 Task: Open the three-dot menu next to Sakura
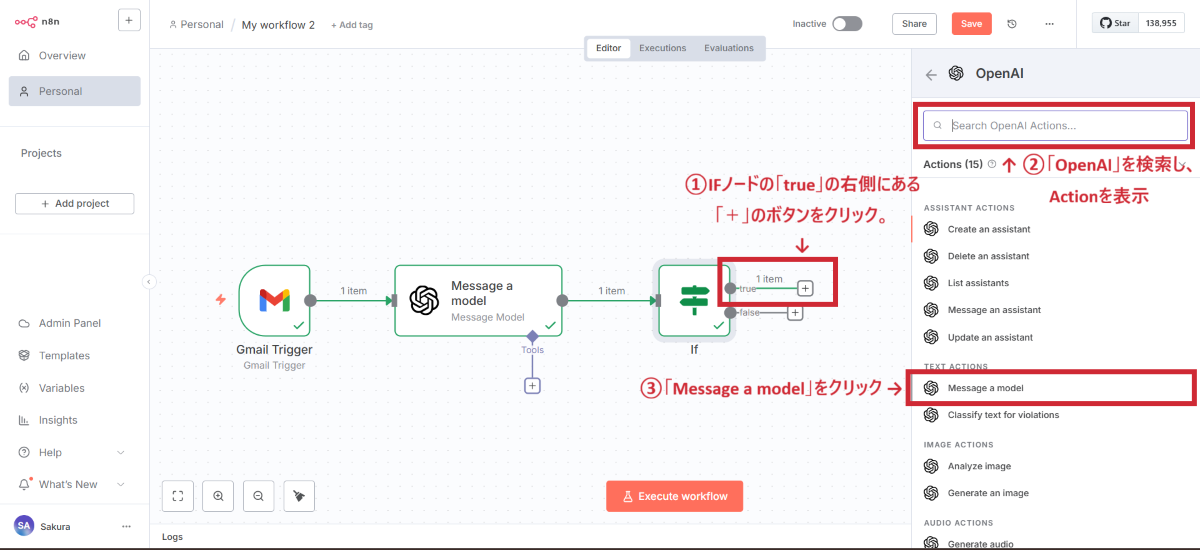(x=126, y=526)
